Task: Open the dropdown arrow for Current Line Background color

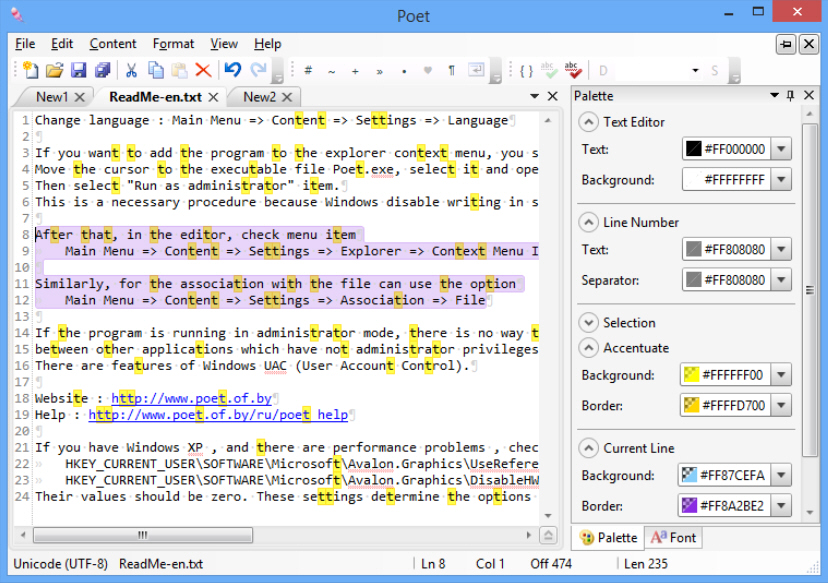Action: pyautogui.click(x=781, y=475)
